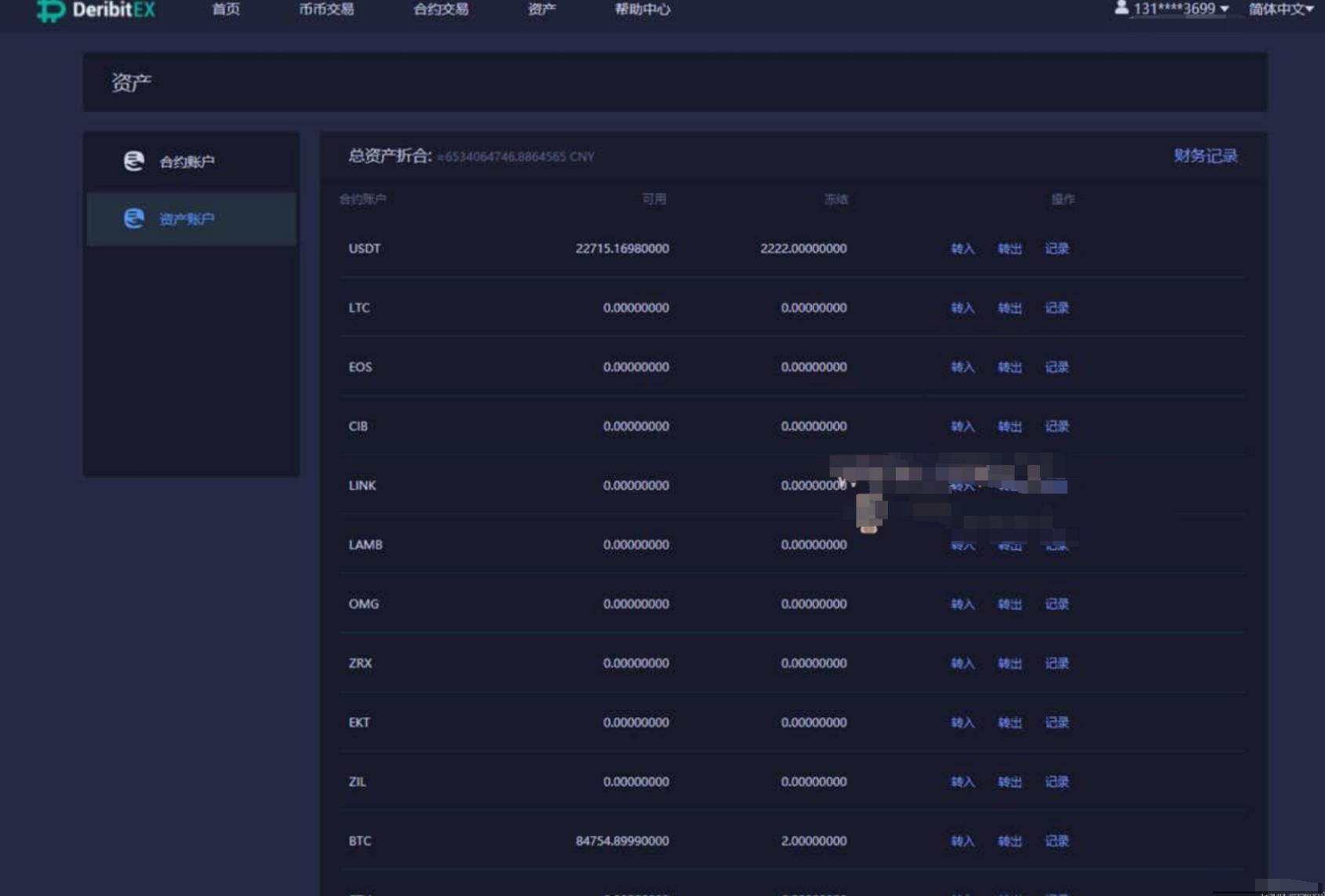The width and height of the screenshot is (1325, 896).
Task: Click 转出 for OMG
Action: coord(1010,604)
